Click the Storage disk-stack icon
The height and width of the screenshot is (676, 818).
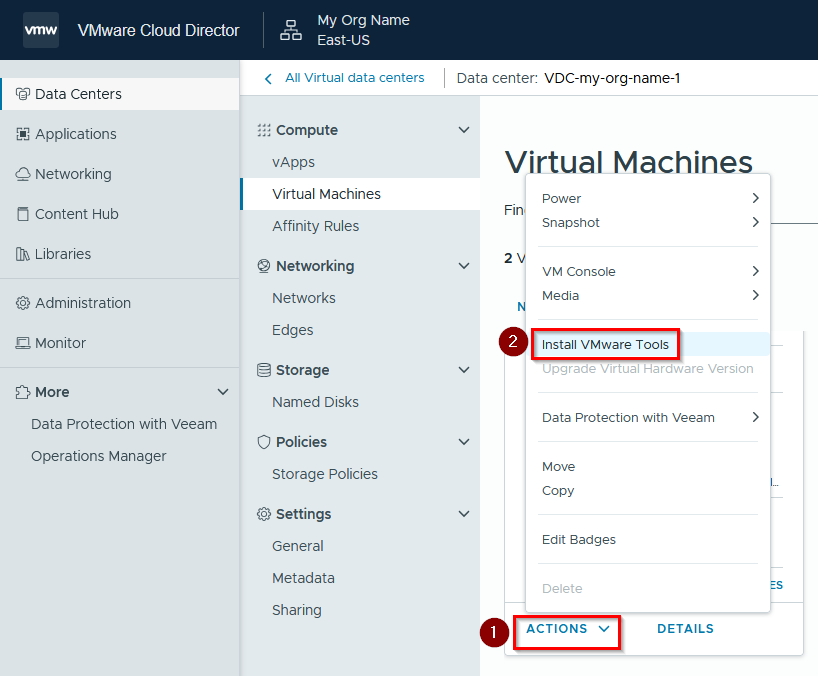(264, 370)
